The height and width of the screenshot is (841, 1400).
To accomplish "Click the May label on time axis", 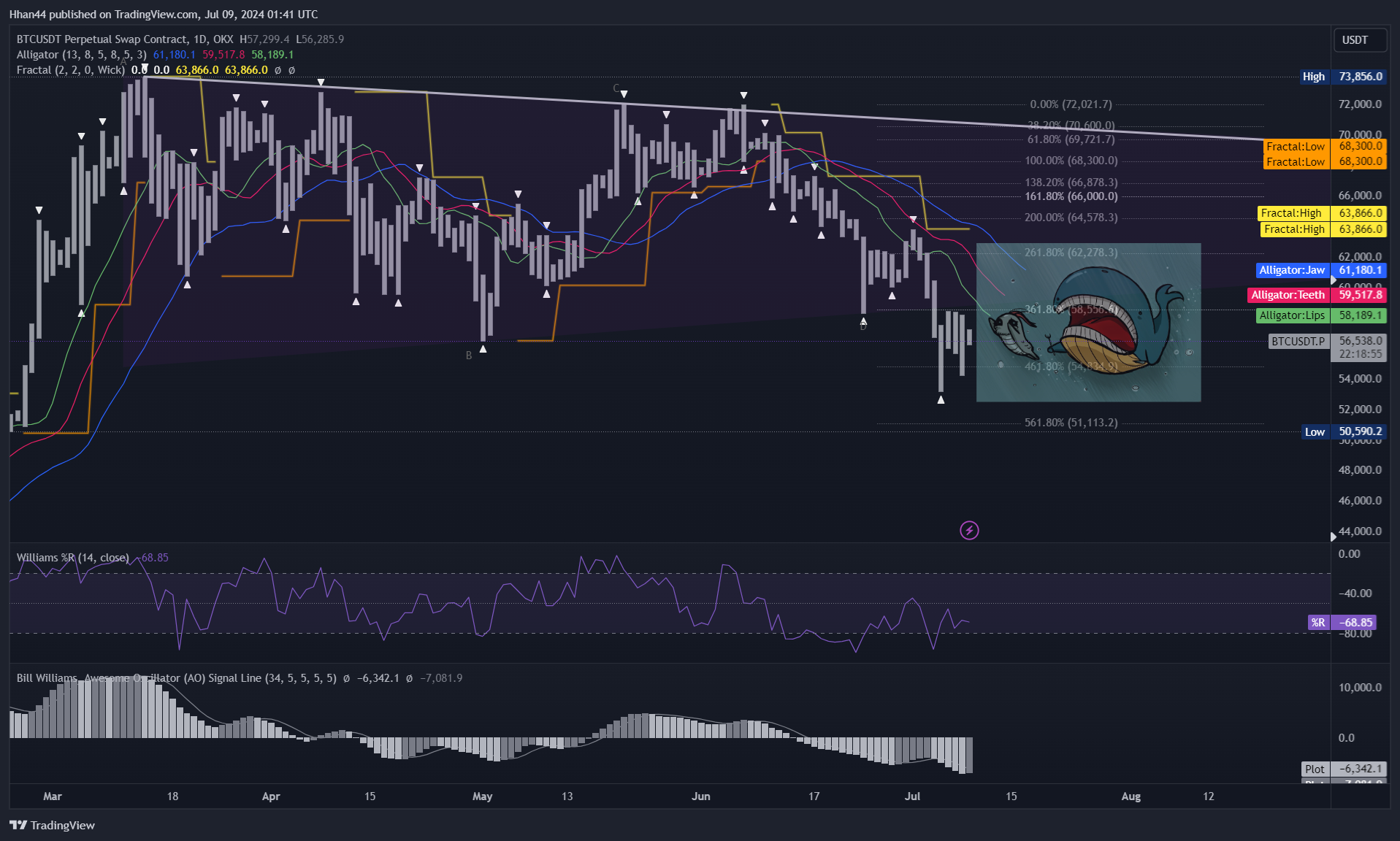I will 482,796.
